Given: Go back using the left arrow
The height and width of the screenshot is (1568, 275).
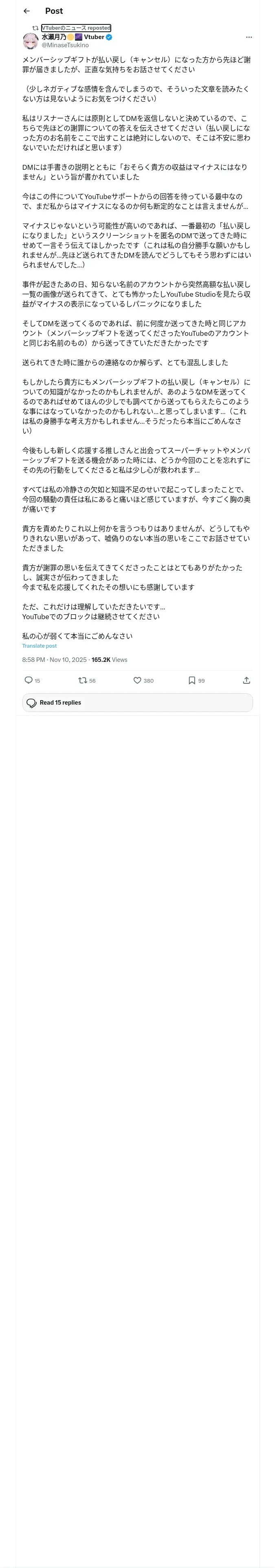Looking at the screenshot, I should [26, 11].
